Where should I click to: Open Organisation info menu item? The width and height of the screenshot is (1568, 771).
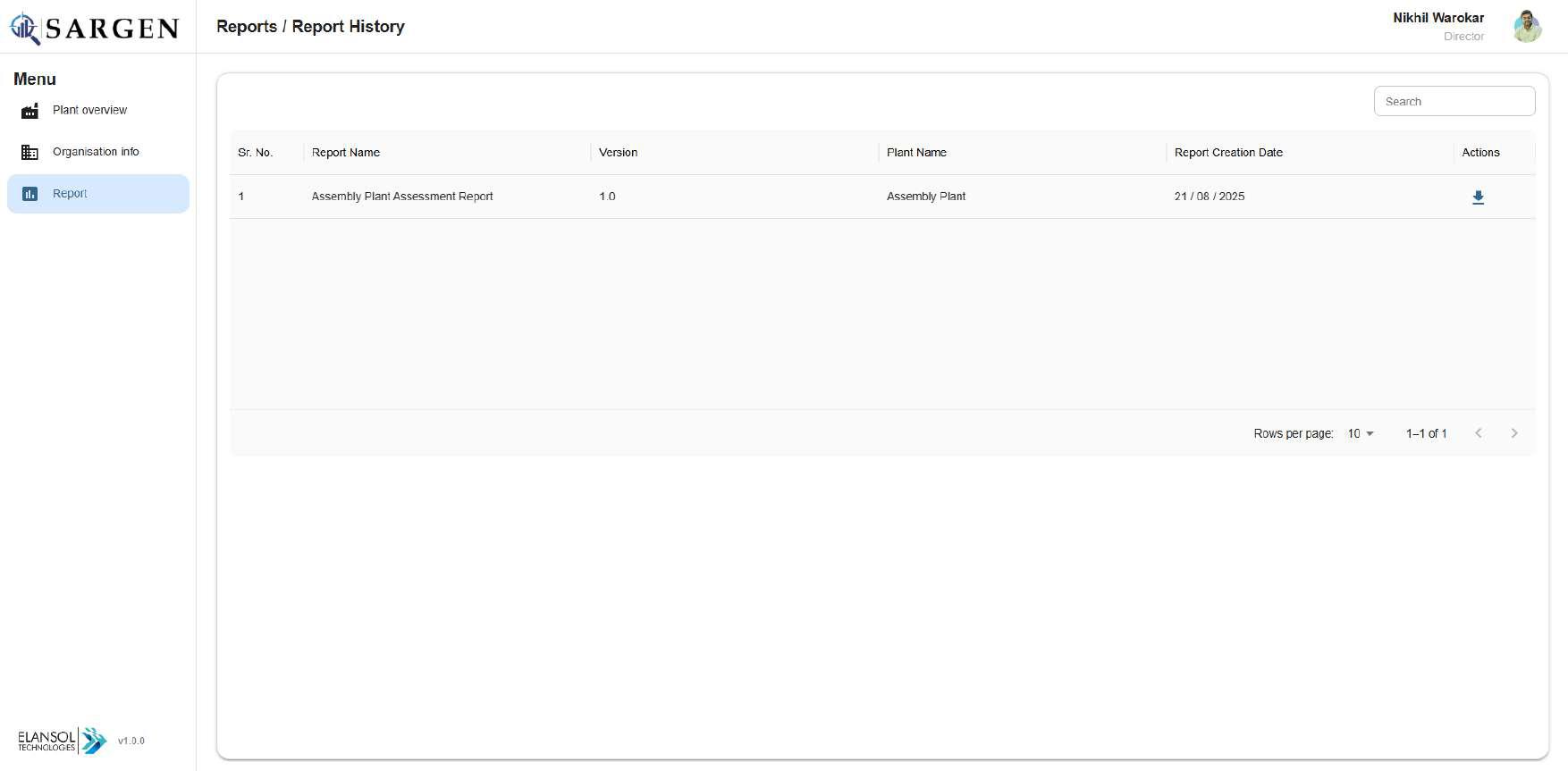coord(96,152)
